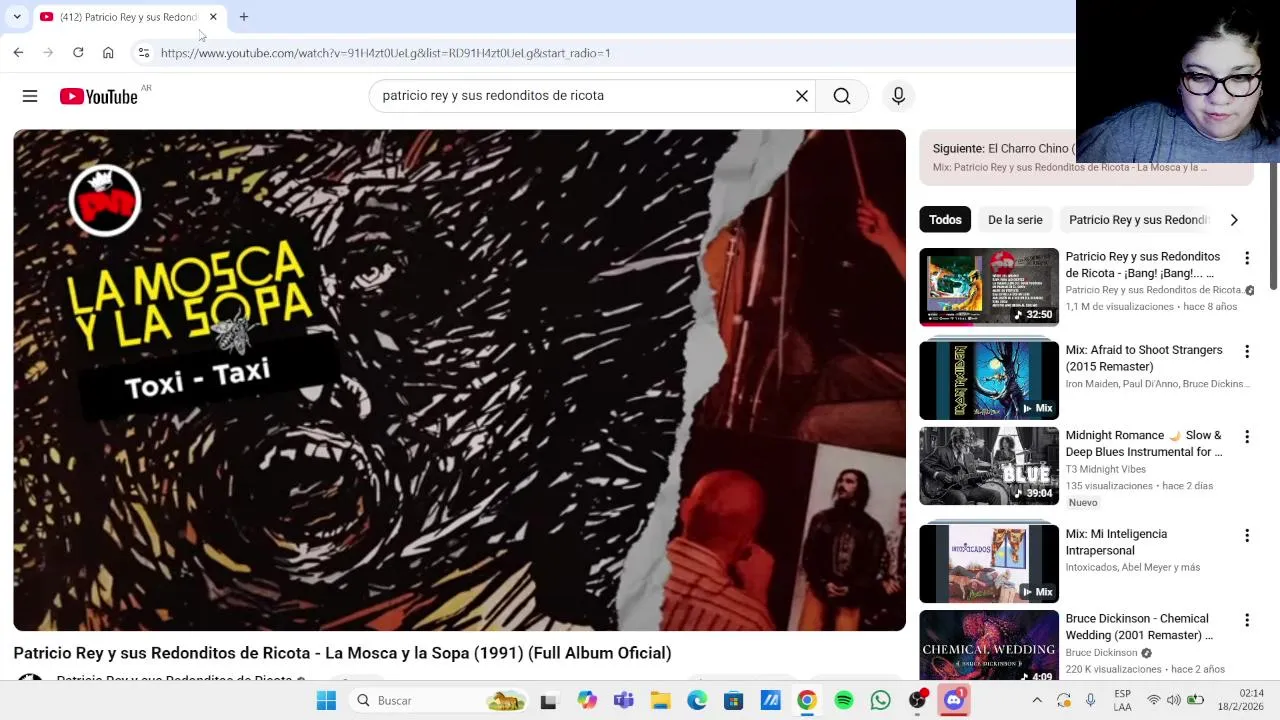Launch Copilot from the taskbar
This screenshot has width=1280, height=720.
click(587, 700)
